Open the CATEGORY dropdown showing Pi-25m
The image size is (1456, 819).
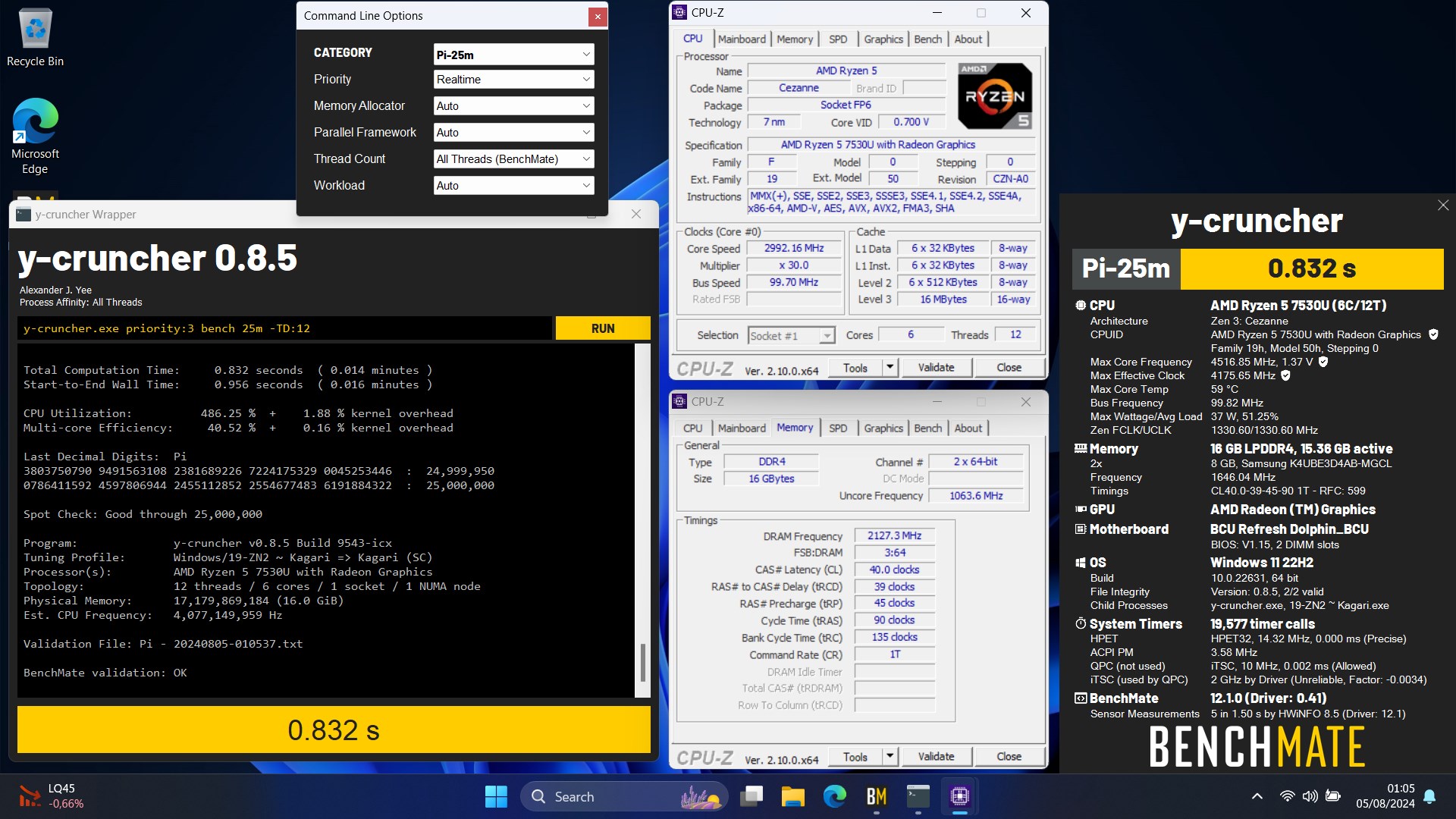(513, 55)
